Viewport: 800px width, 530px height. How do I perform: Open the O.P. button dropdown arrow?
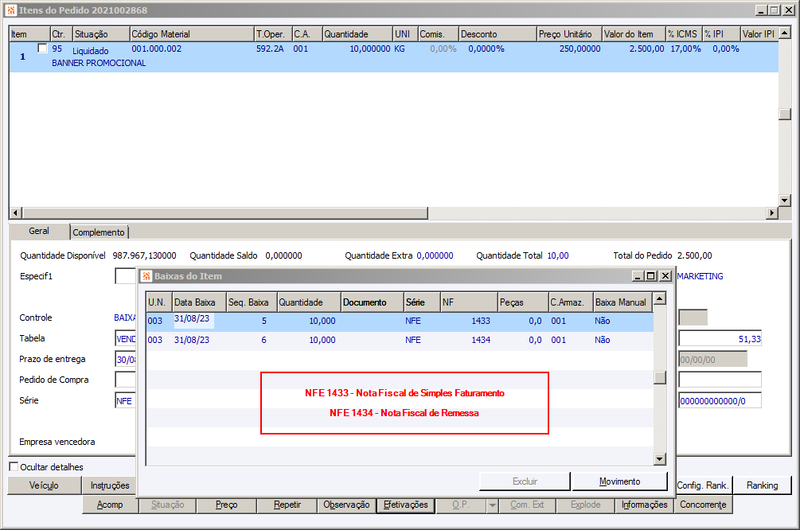coord(492,505)
